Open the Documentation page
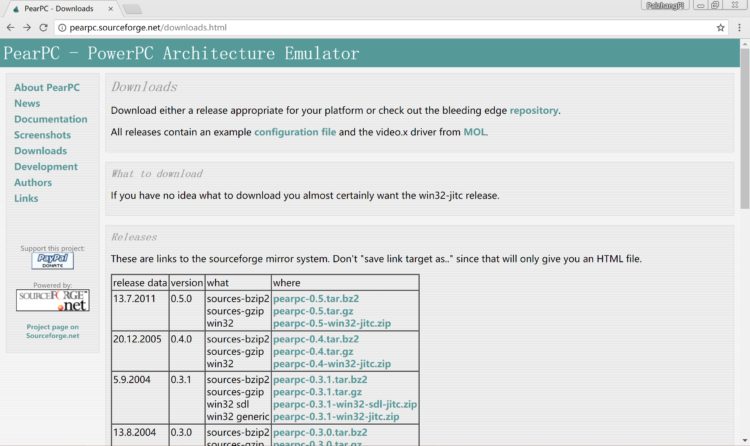The height and width of the screenshot is (446, 750). tap(51, 119)
